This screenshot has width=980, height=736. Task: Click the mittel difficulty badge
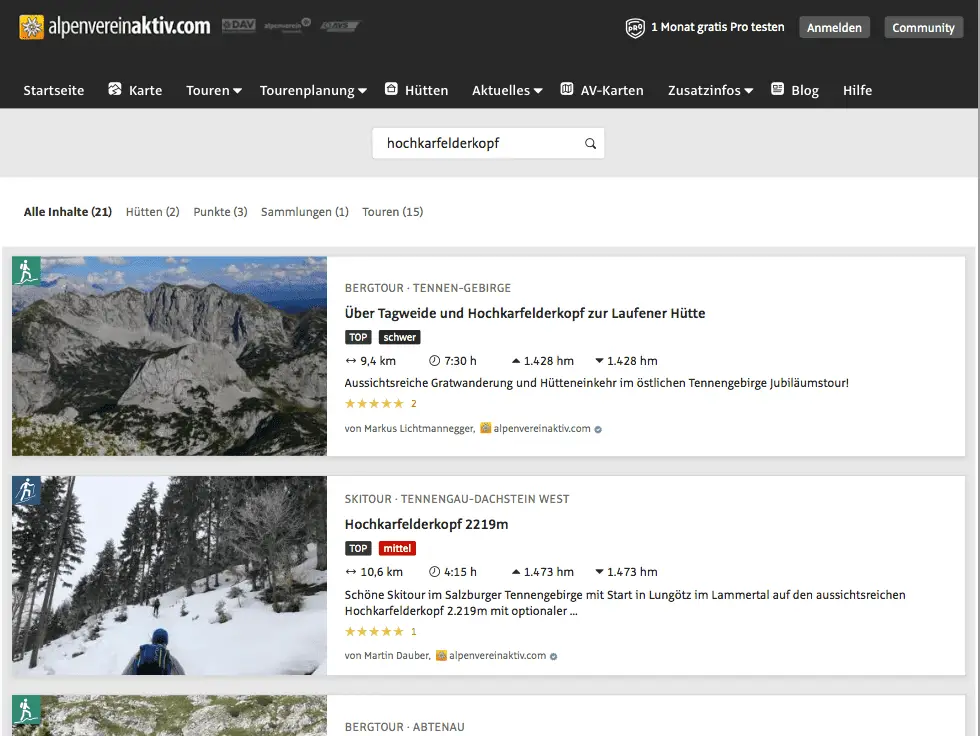click(397, 549)
